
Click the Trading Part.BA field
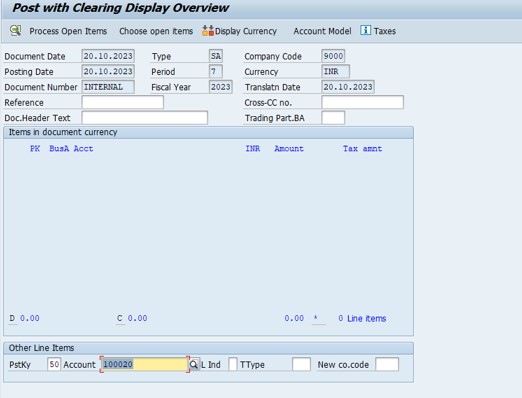333,118
